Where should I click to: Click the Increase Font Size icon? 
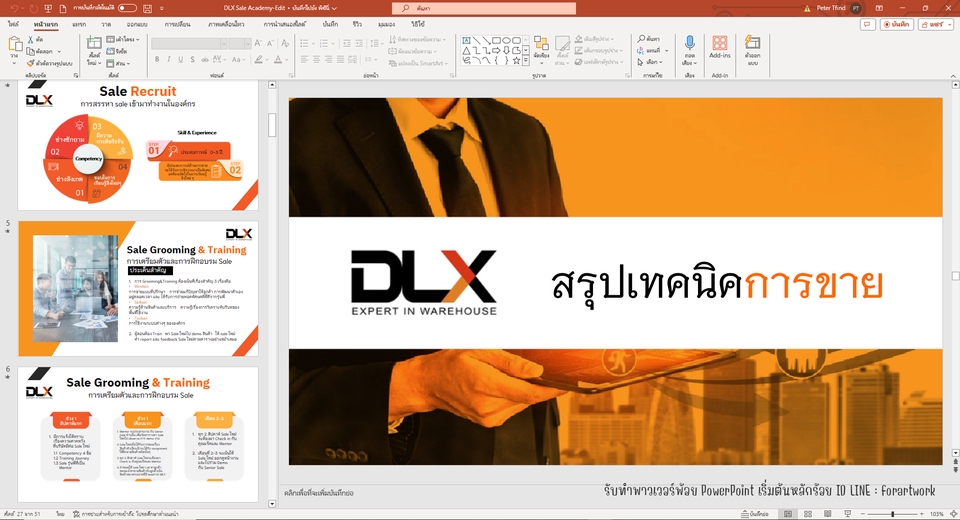(258, 43)
